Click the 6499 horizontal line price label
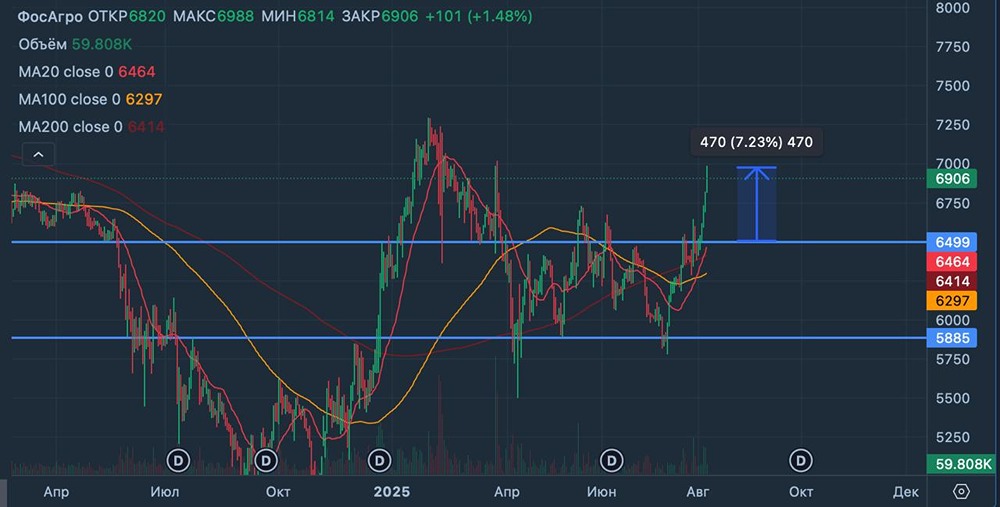1000x507 pixels. click(952, 242)
